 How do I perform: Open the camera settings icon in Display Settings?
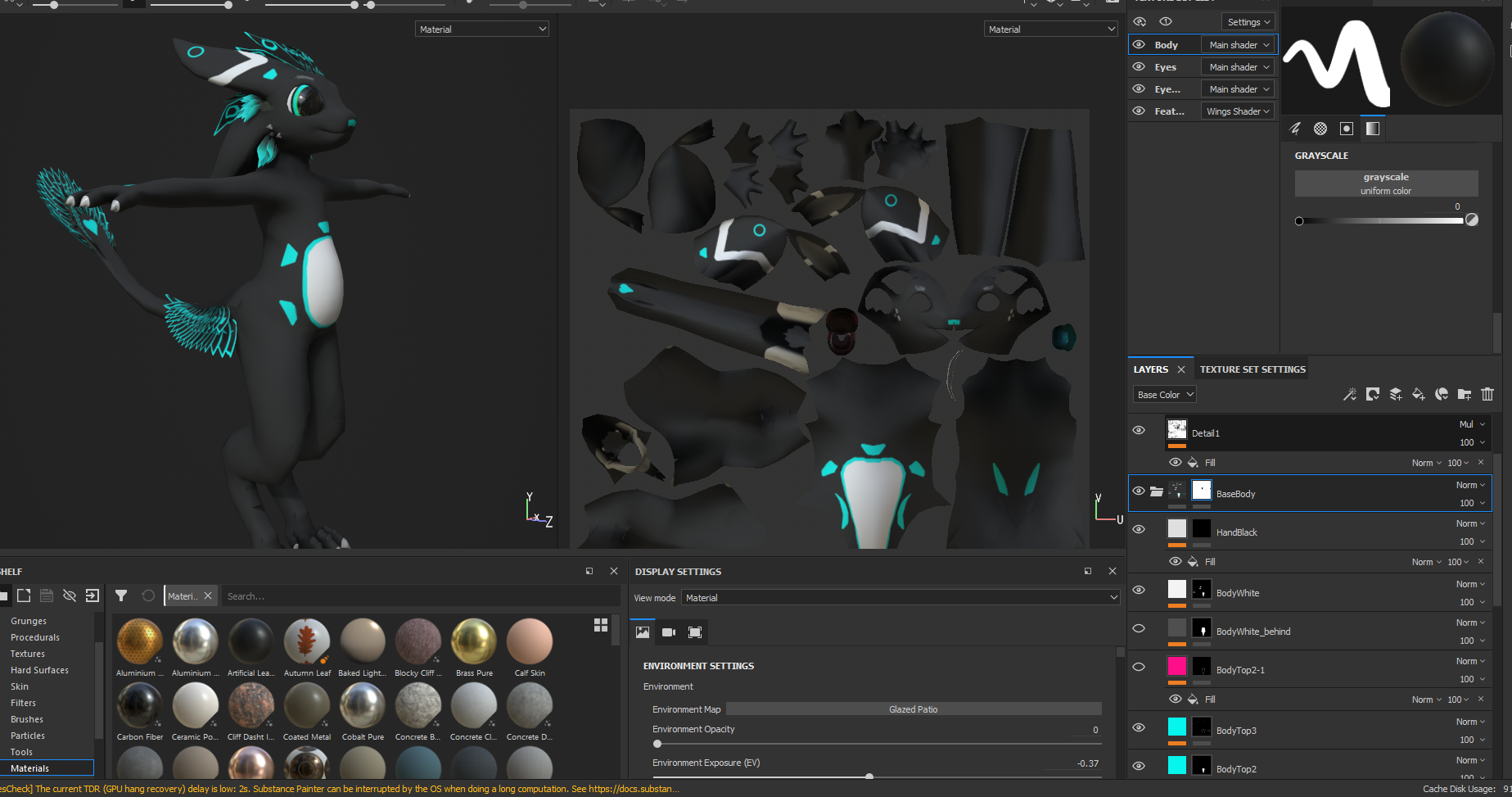(669, 632)
